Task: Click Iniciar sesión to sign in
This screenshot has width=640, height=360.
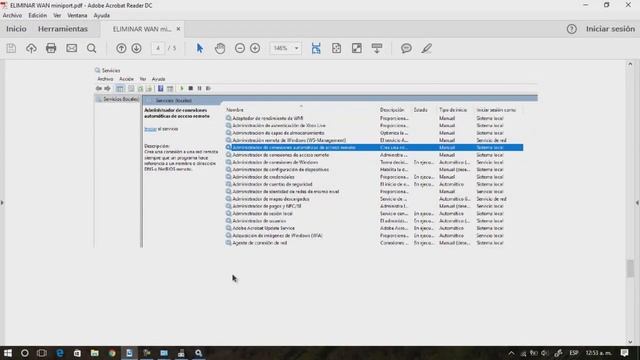Action: click(610, 29)
